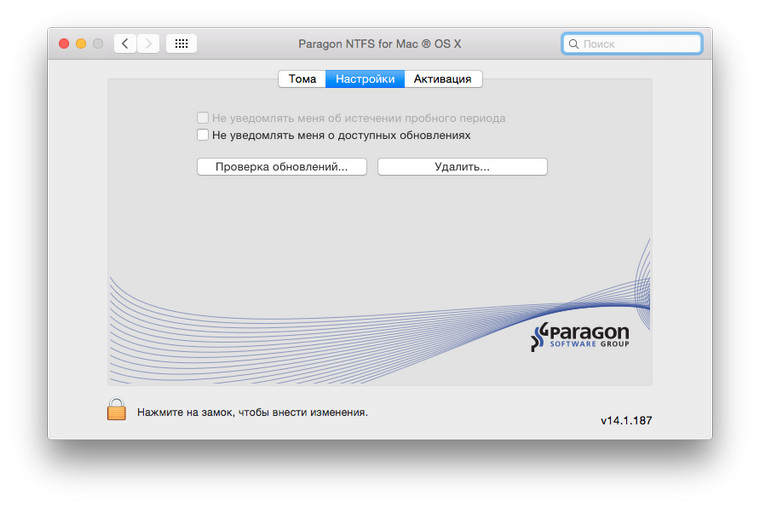760x508 pixels.
Task: Select the Настройки tab
Action: (x=365, y=79)
